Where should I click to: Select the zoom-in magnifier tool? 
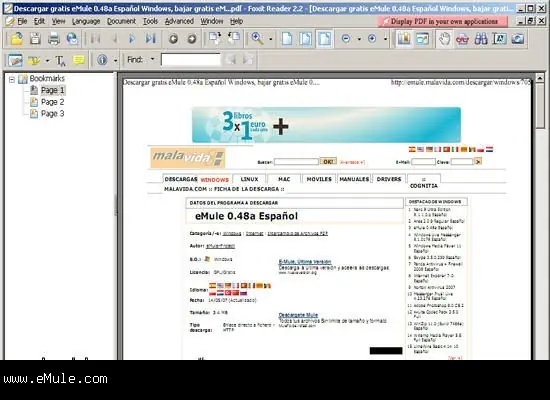tap(257, 39)
